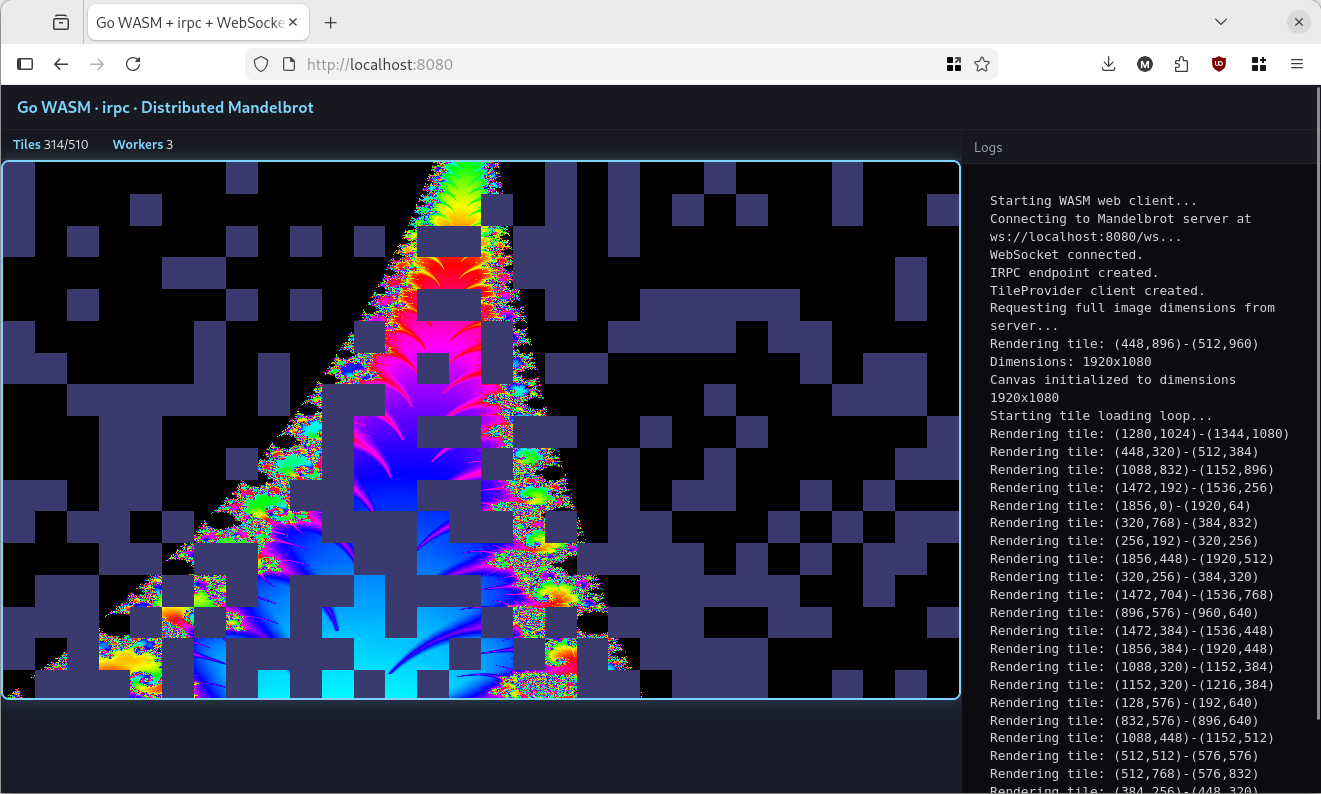Reload the current page

point(133,64)
